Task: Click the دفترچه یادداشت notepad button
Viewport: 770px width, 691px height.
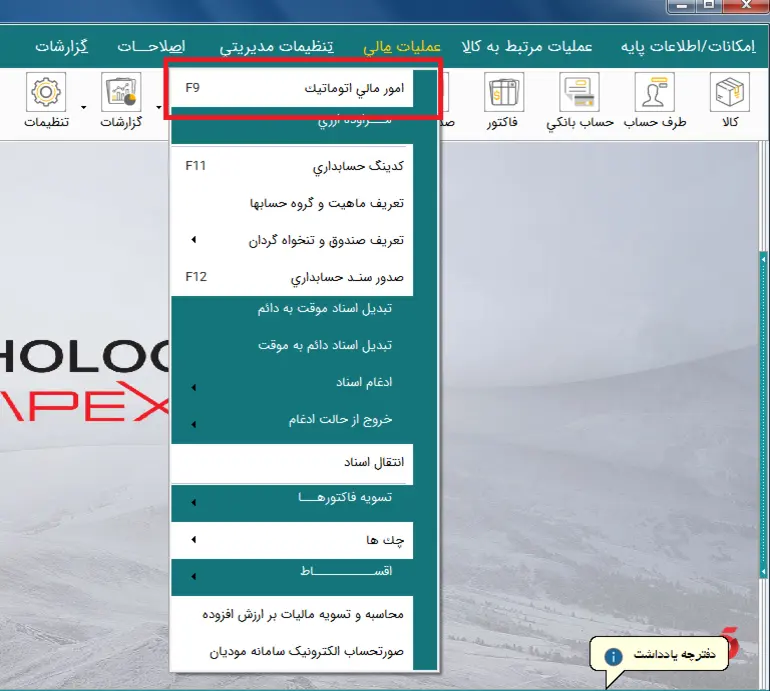Action: pyautogui.click(x=659, y=655)
